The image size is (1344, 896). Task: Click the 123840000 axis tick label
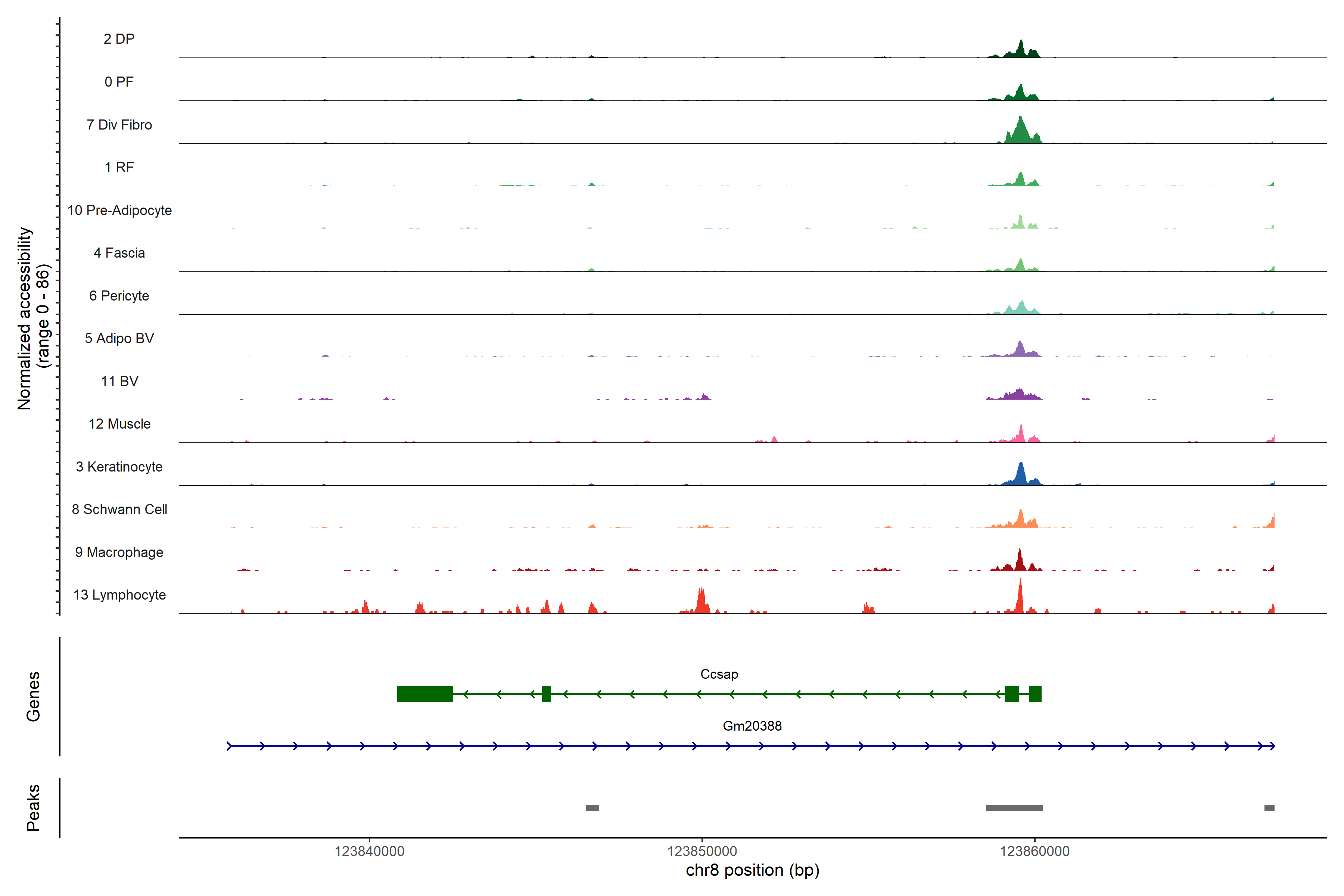(x=369, y=852)
